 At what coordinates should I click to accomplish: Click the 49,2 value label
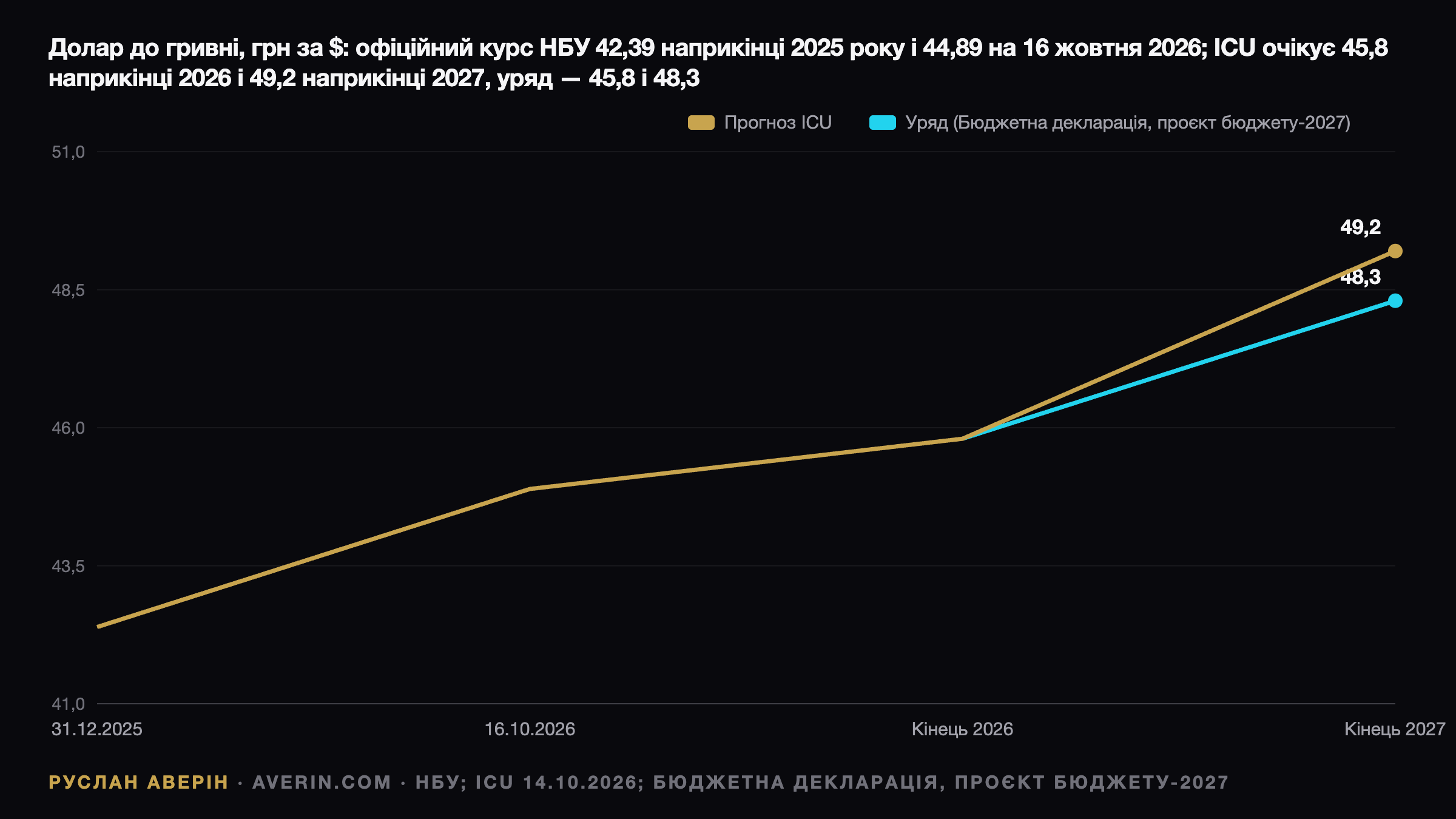click(1360, 227)
